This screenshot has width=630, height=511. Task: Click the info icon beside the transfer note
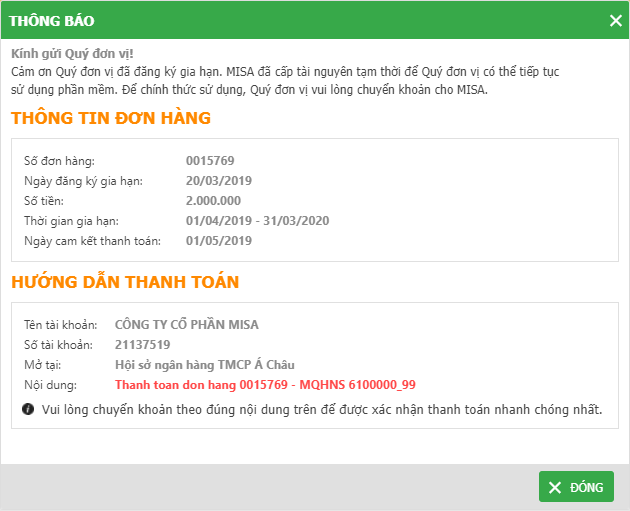tap(28, 409)
